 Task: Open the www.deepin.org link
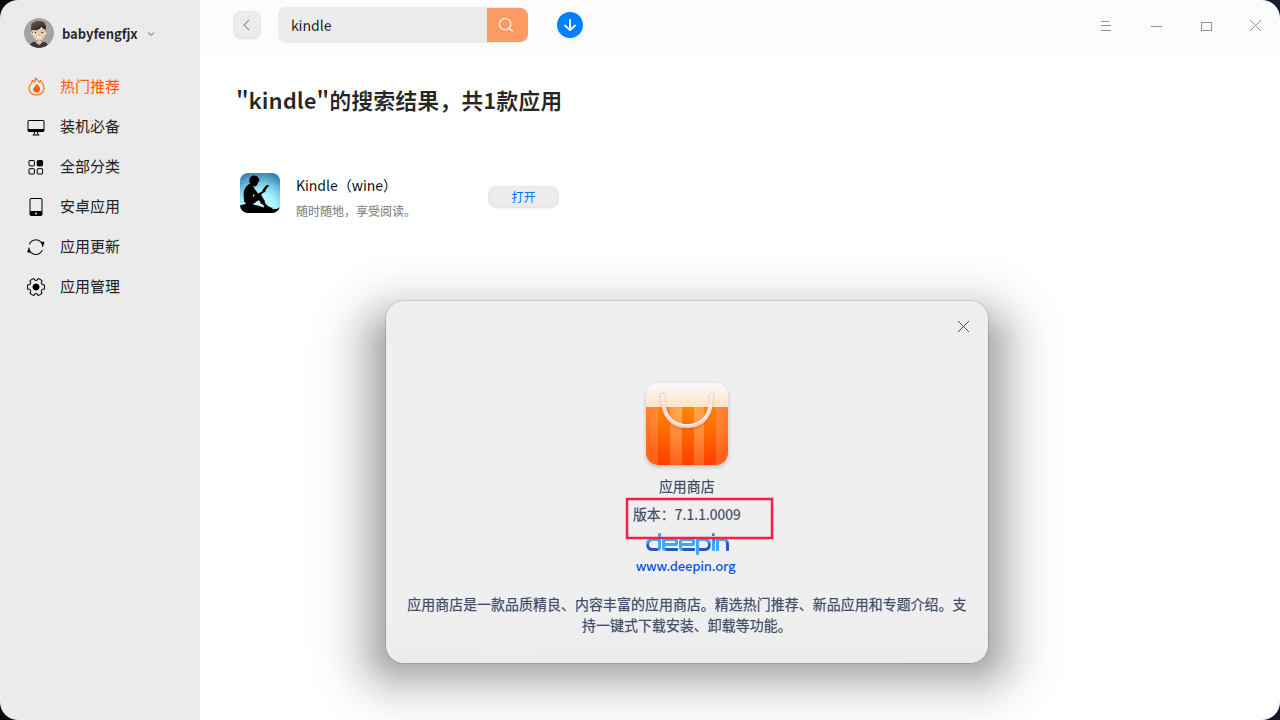click(686, 566)
